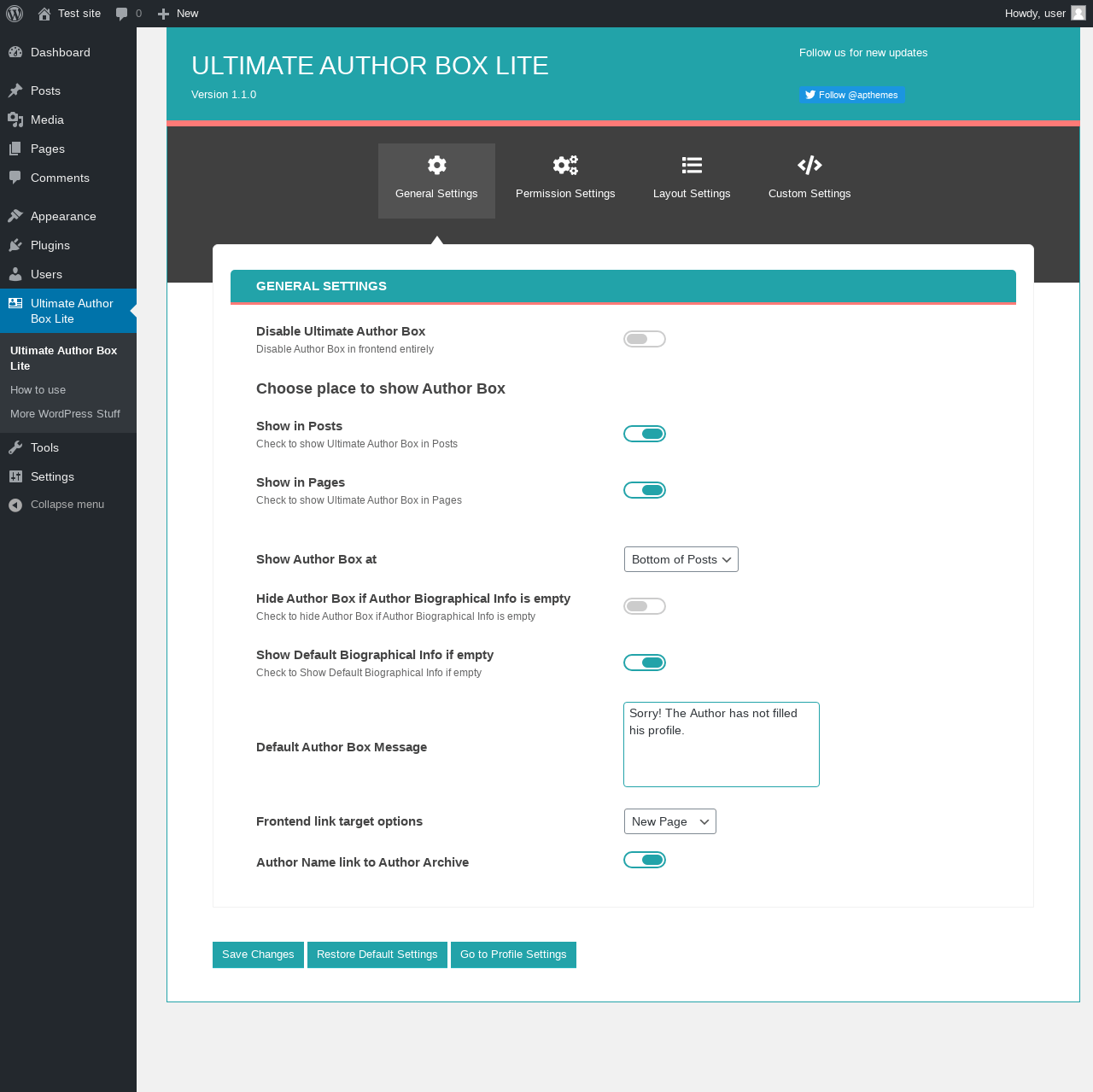1093x1092 pixels.
Task: Click the Layout Settings list icon
Action: (x=692, y=165)
